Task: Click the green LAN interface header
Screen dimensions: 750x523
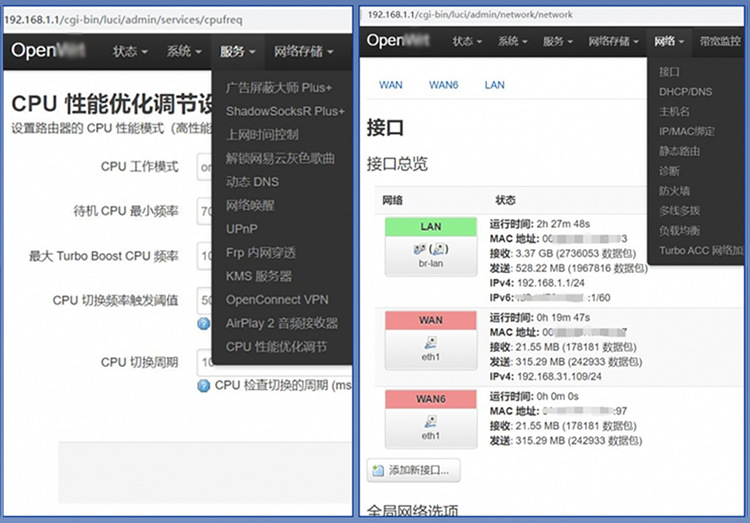Action: (x=430, y=227)
